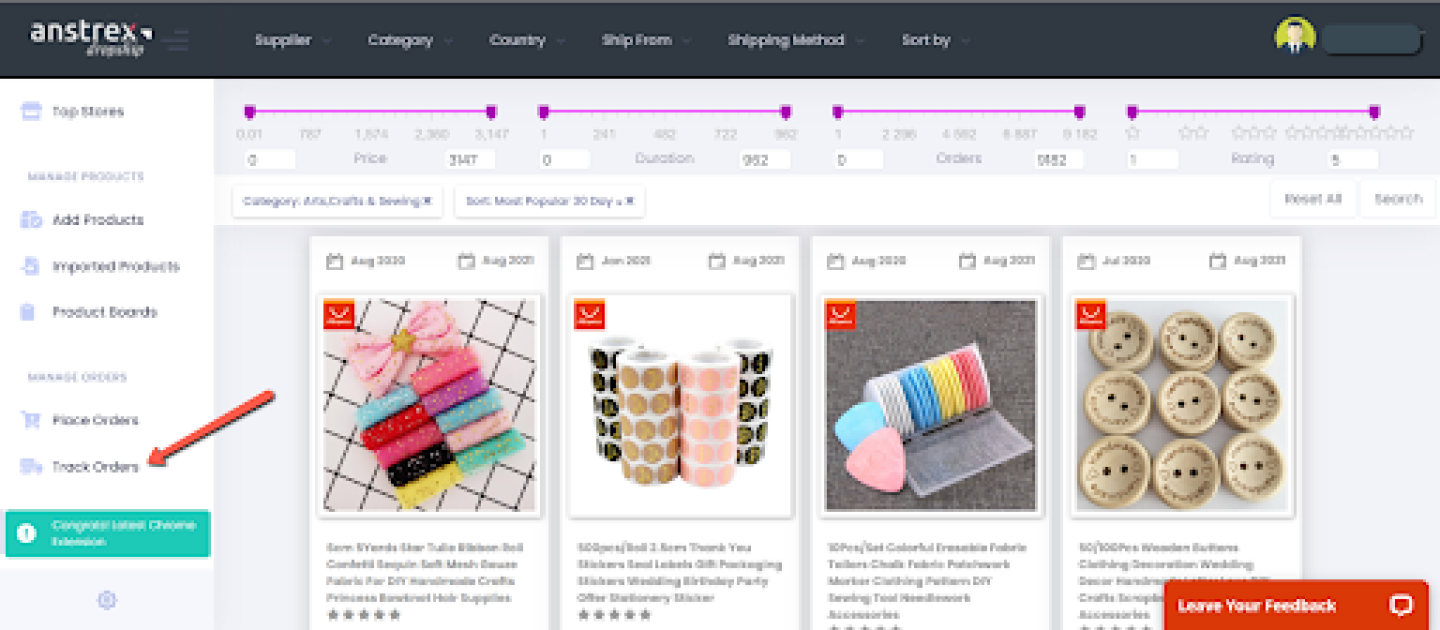
Task: Select the Imported Products icon
Action: [x=31, y=266]
